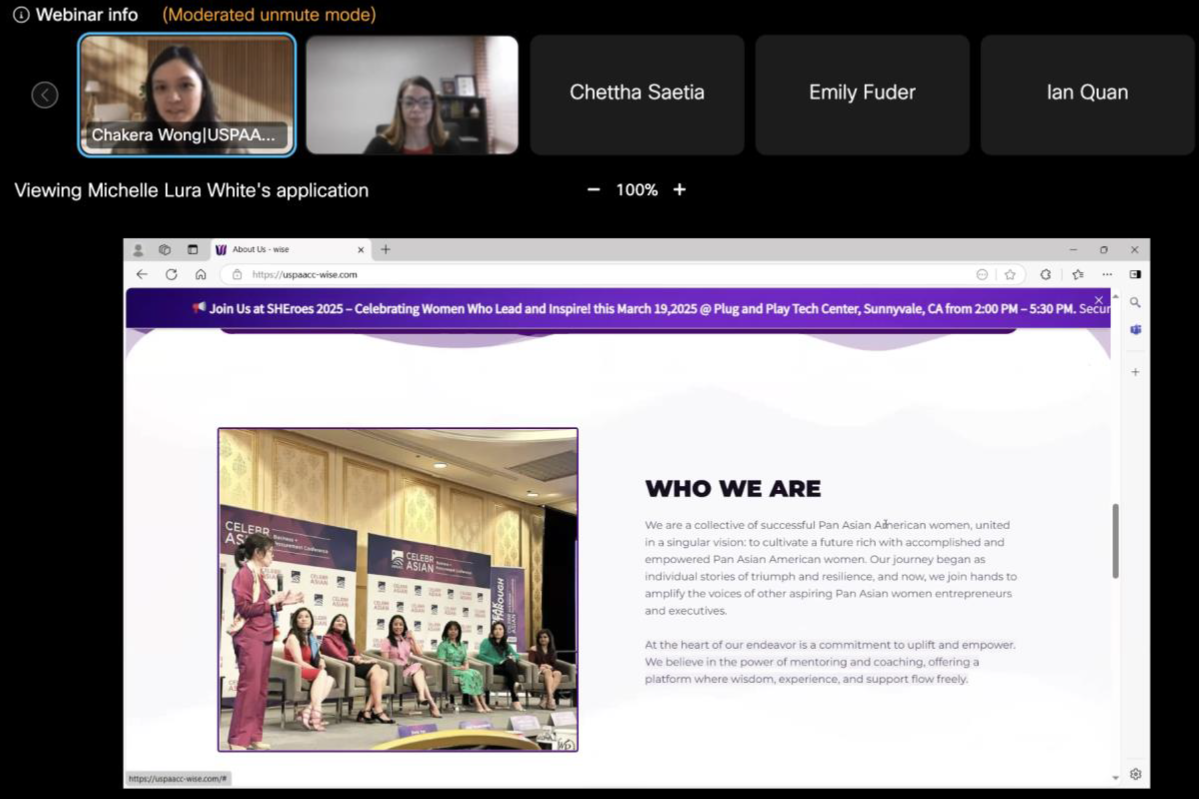
Task: Open browser extensions icon
Action: tap(1045, 274)
